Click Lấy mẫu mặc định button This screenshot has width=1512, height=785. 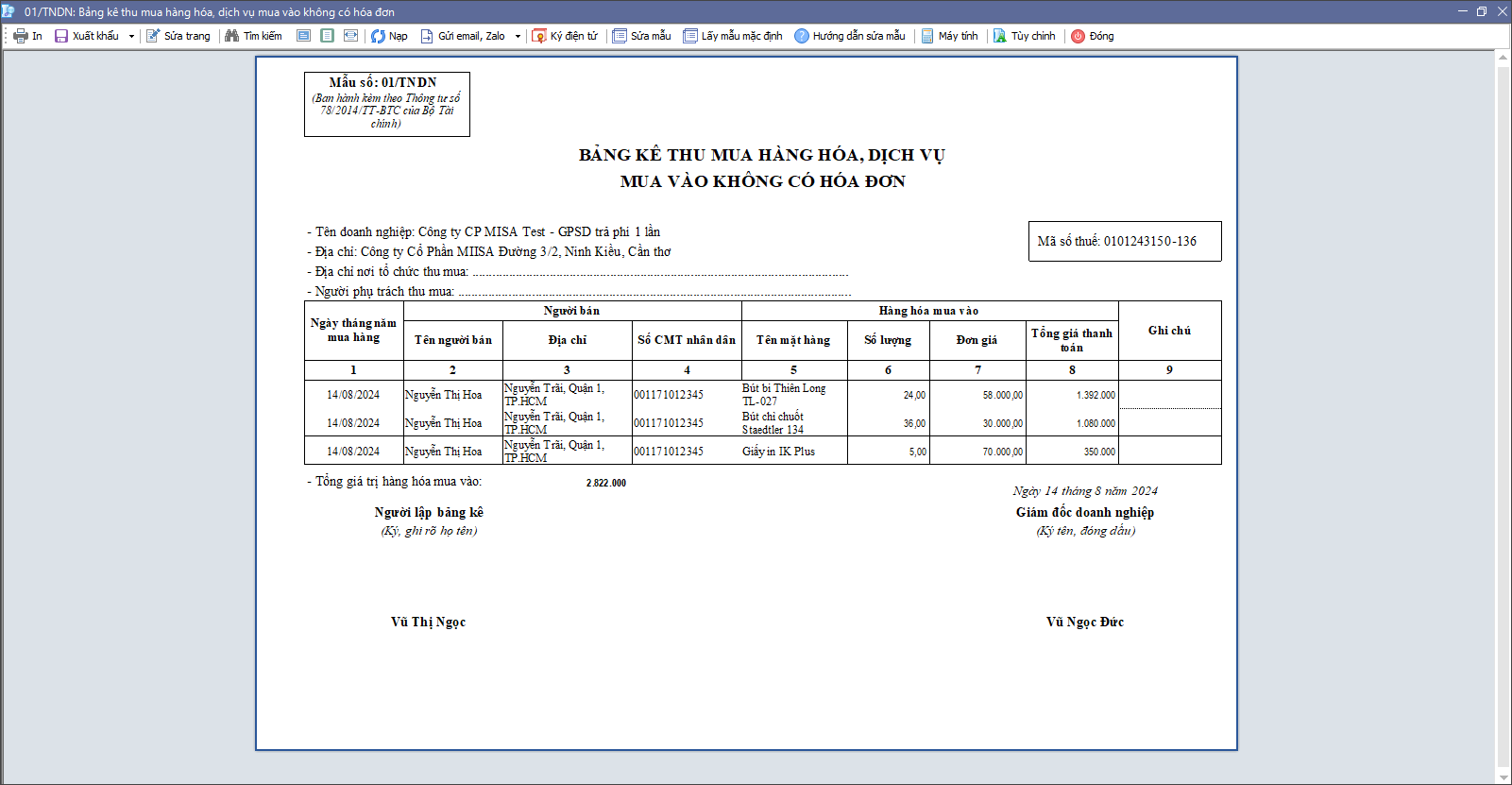pos(733,36)
